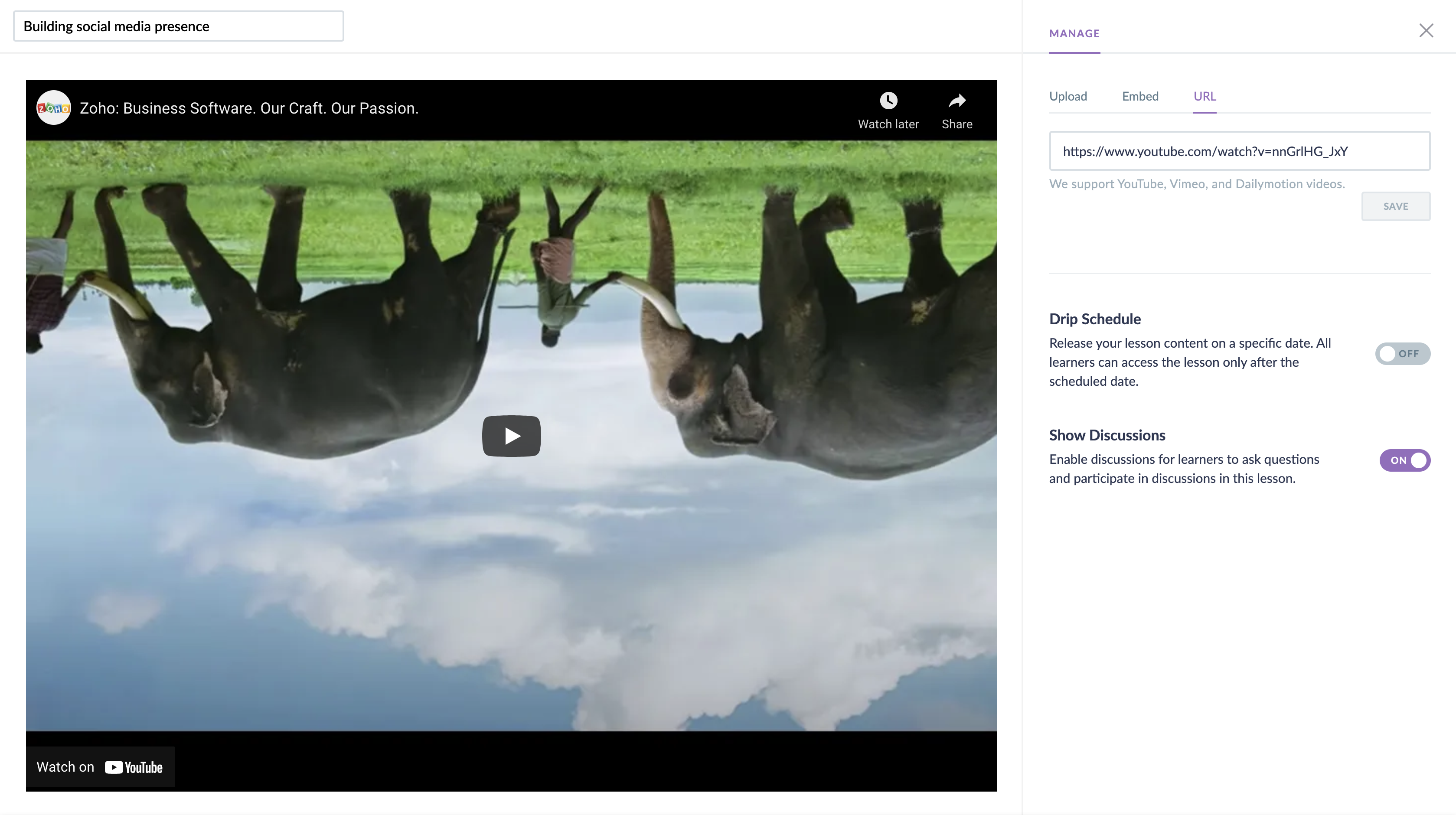
Task: Click the Zoho channel logo icon
Action: tap(53, 108)
